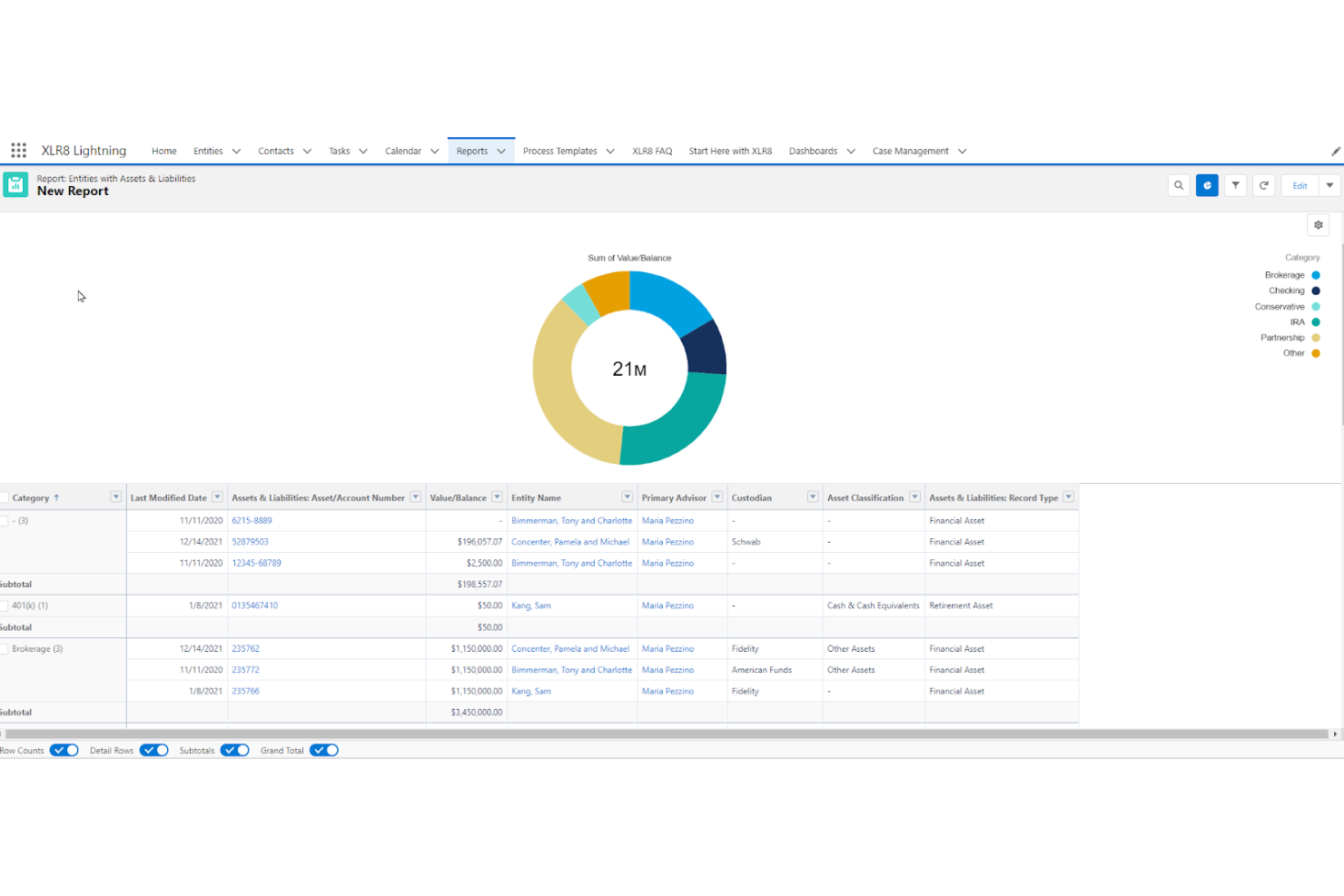Image resolution: width=1344 pixels, height=896 pixels.
Task: Open account link 0135467410
Action: (255, 606)
